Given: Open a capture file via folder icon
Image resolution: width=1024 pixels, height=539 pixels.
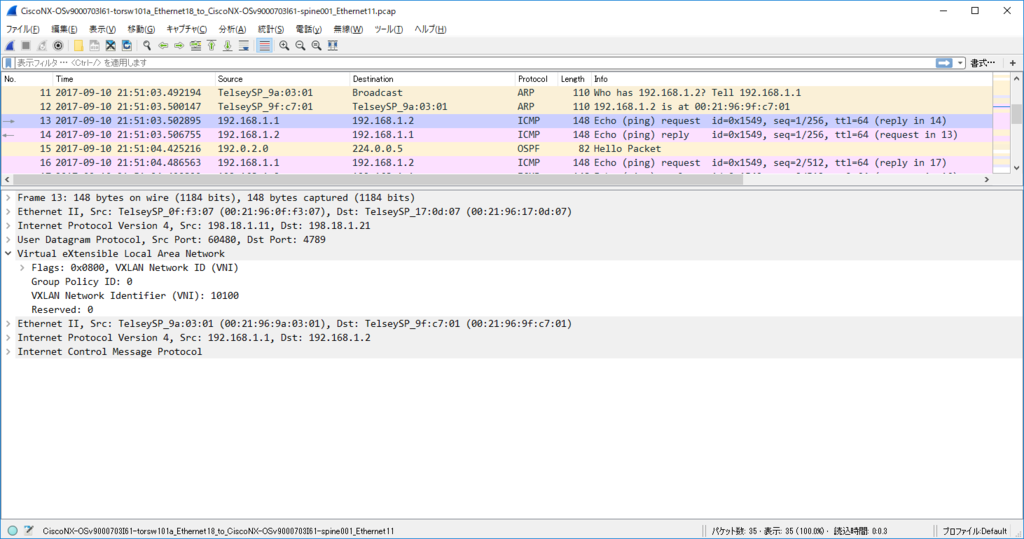Looking at the screenshot, I should click(x=78, y=46).
